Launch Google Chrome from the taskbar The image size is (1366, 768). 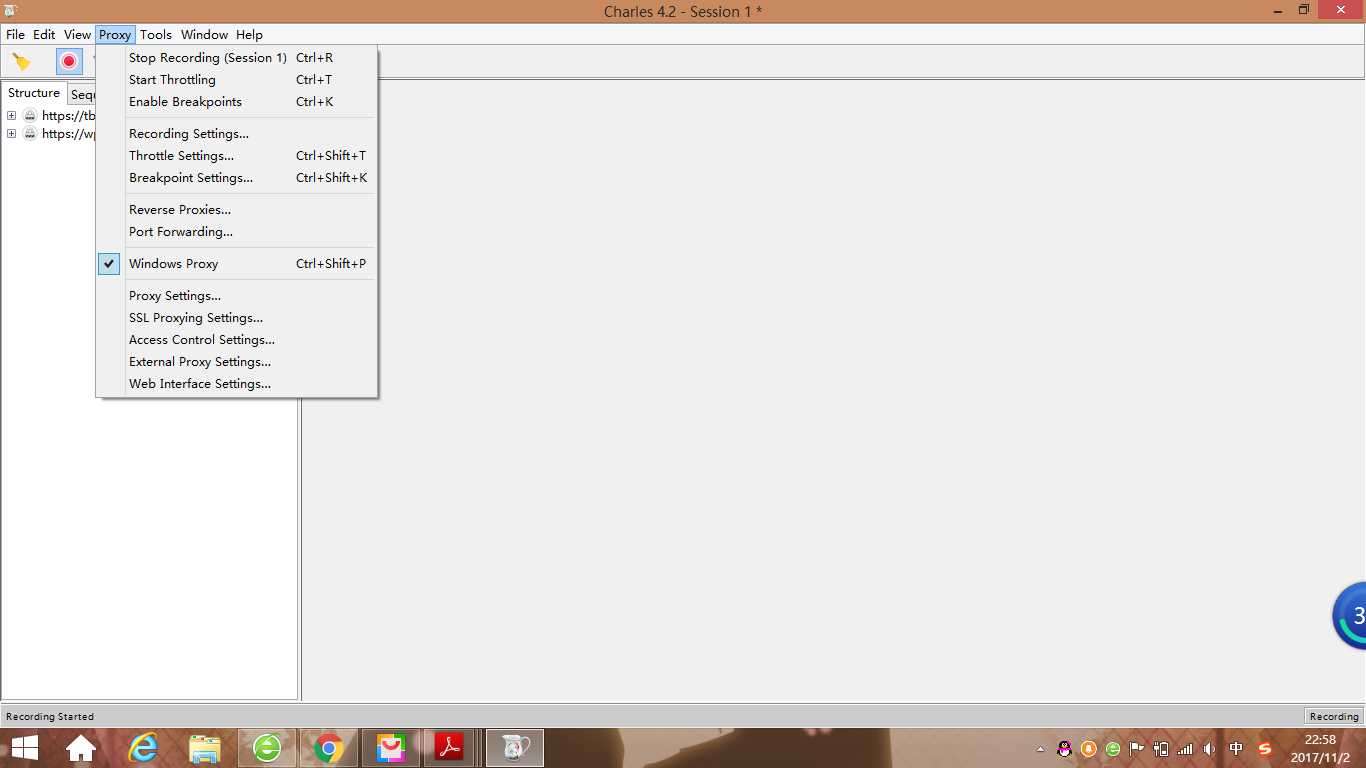[x=329, y=748]
